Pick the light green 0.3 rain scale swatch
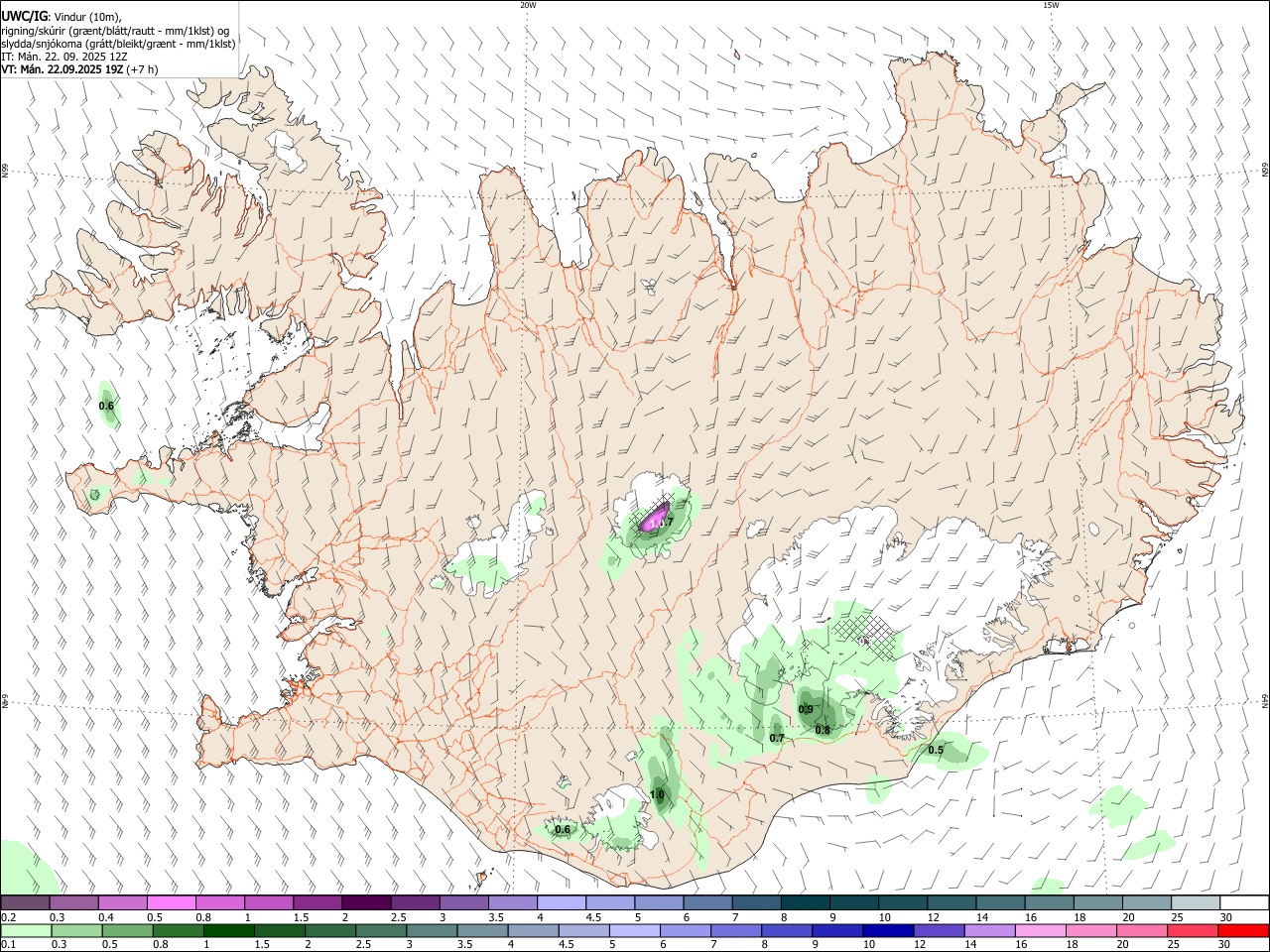The width and height of the screenshot is (1270, 952). pos(76,930)
